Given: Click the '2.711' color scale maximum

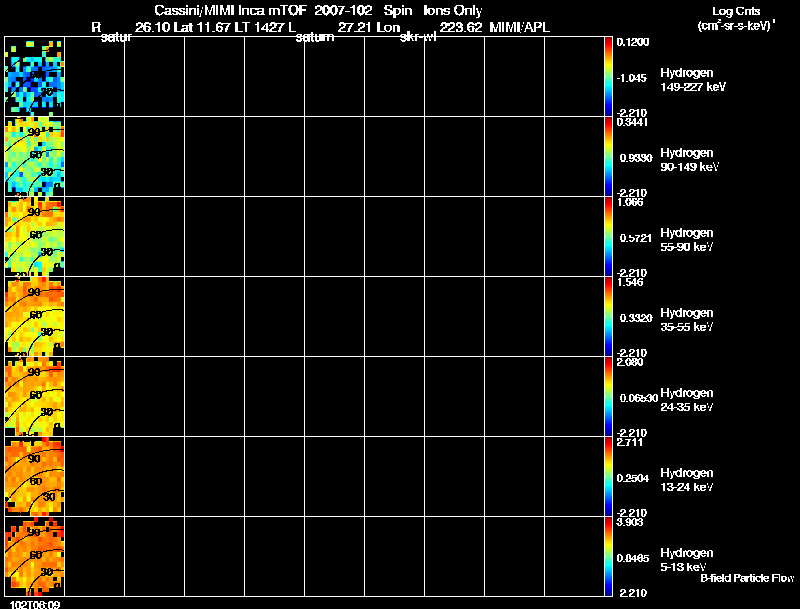Looking at the screenshot, I should (x=630, y=442).
